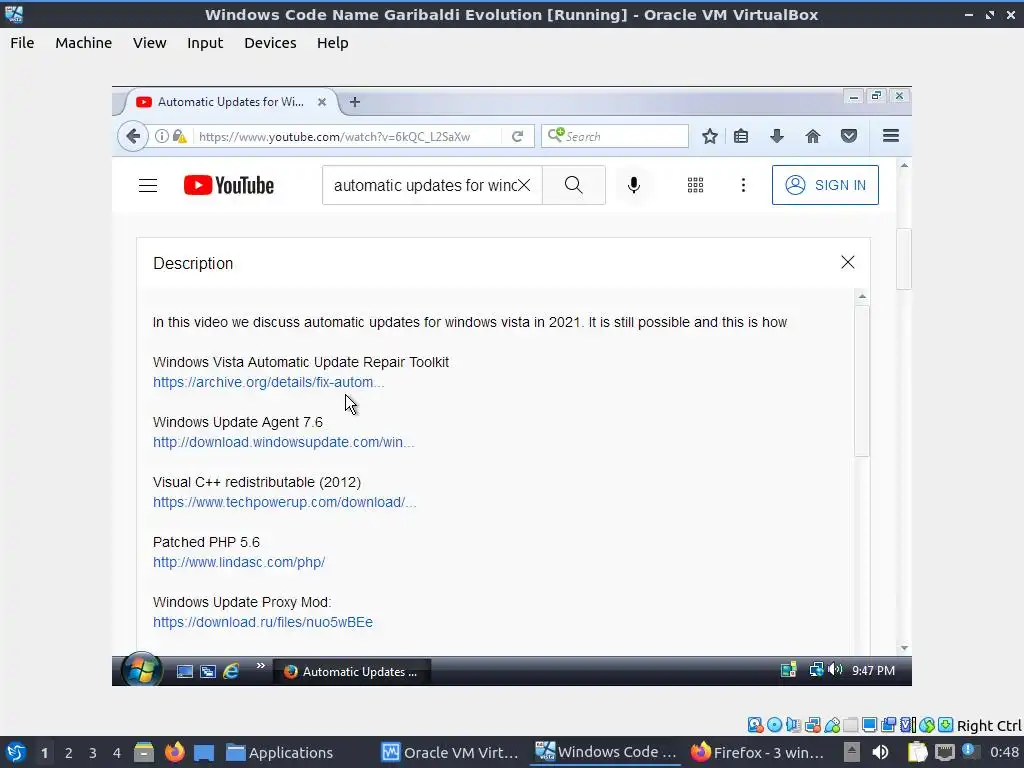Viewport: 1024px width, 768px height.
Task: Open VirtualBox Help menu
Action: (x=332, y=43)
